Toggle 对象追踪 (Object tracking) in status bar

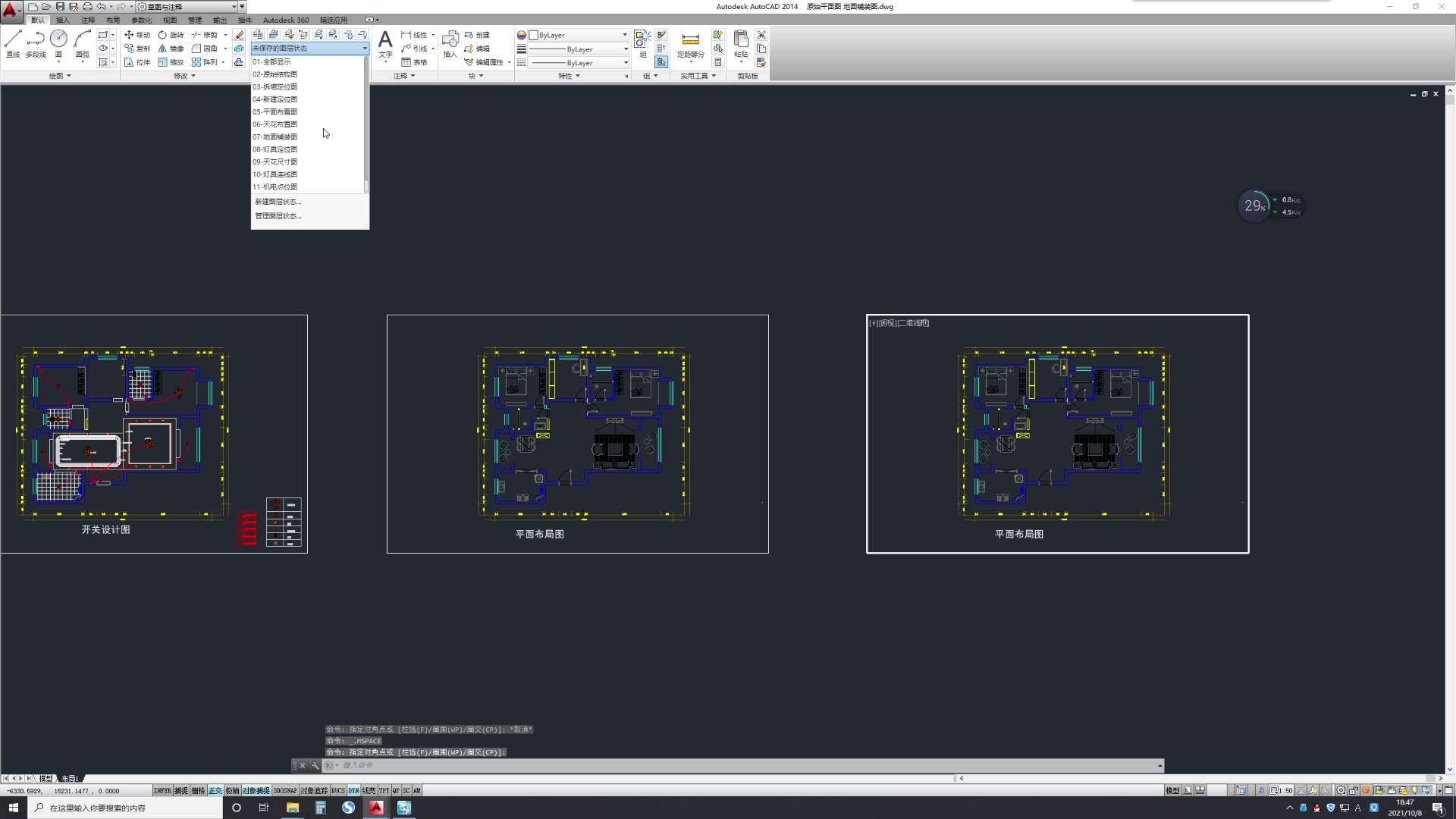tap(314, 790)
